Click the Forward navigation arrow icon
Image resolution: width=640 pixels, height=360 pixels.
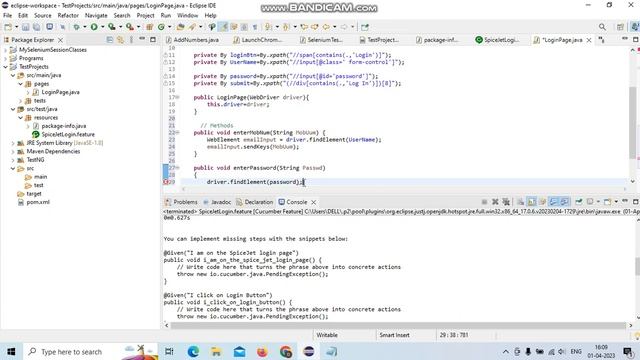point(344,27)
